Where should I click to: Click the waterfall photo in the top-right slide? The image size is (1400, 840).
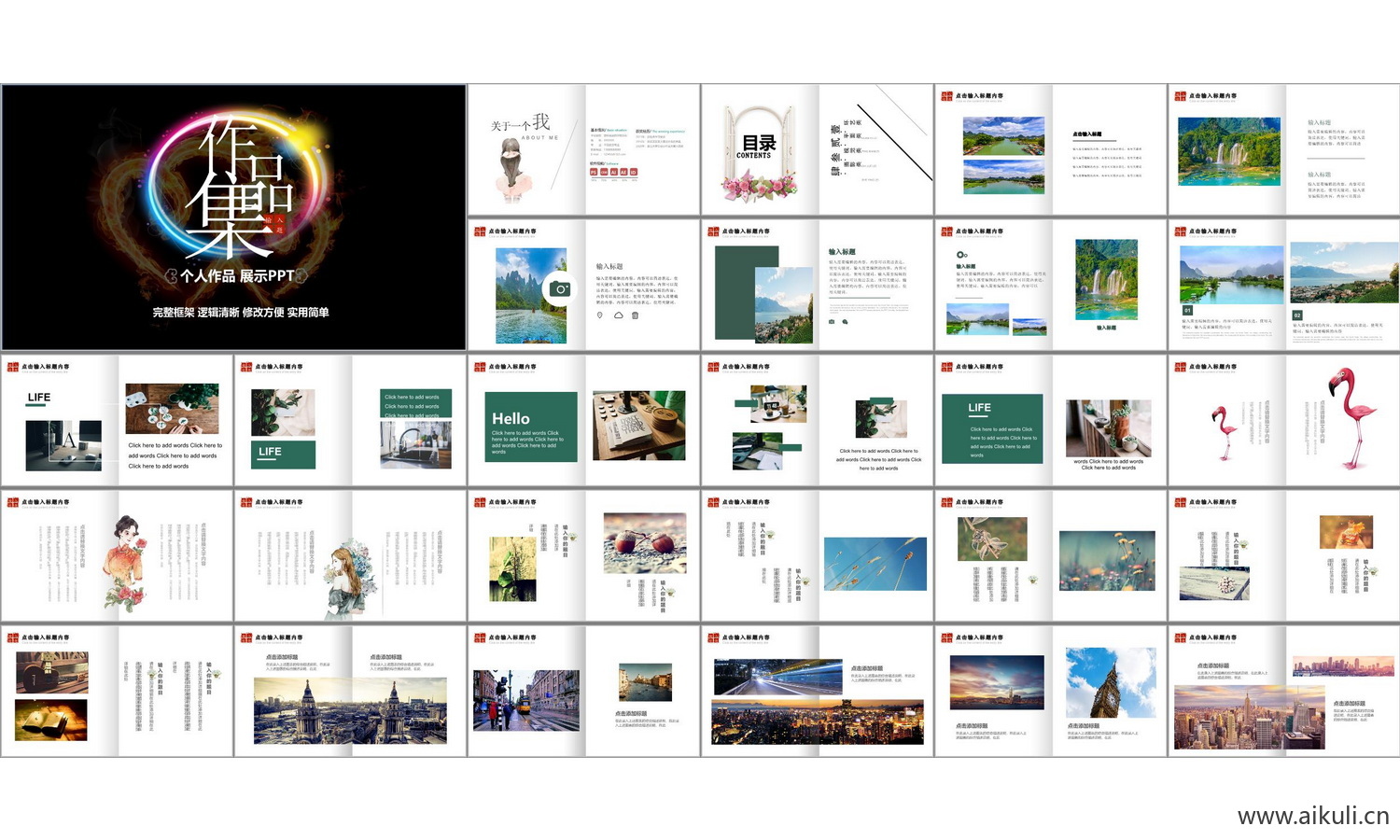pos(1228,151)
